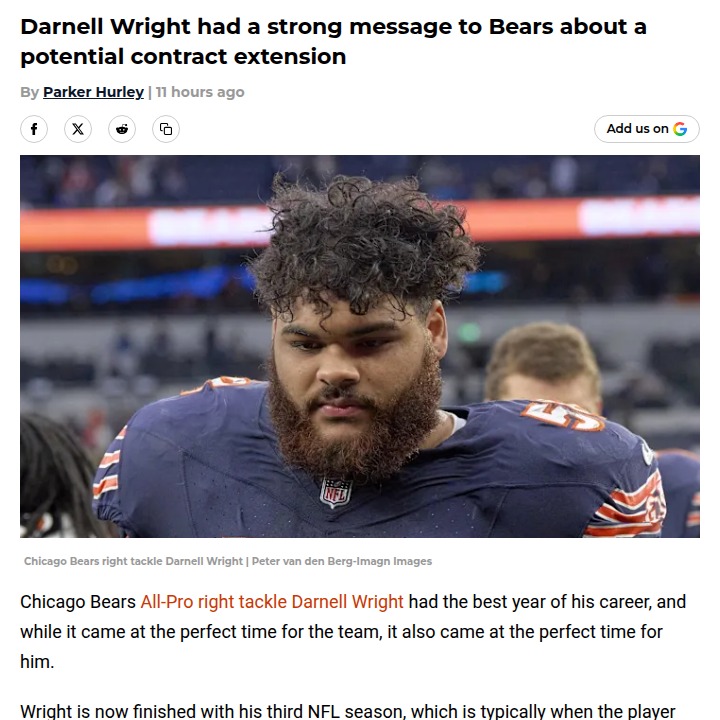Click the 'By' label before author name
This screenshot has height=720, width=720.
pos(29,92)
